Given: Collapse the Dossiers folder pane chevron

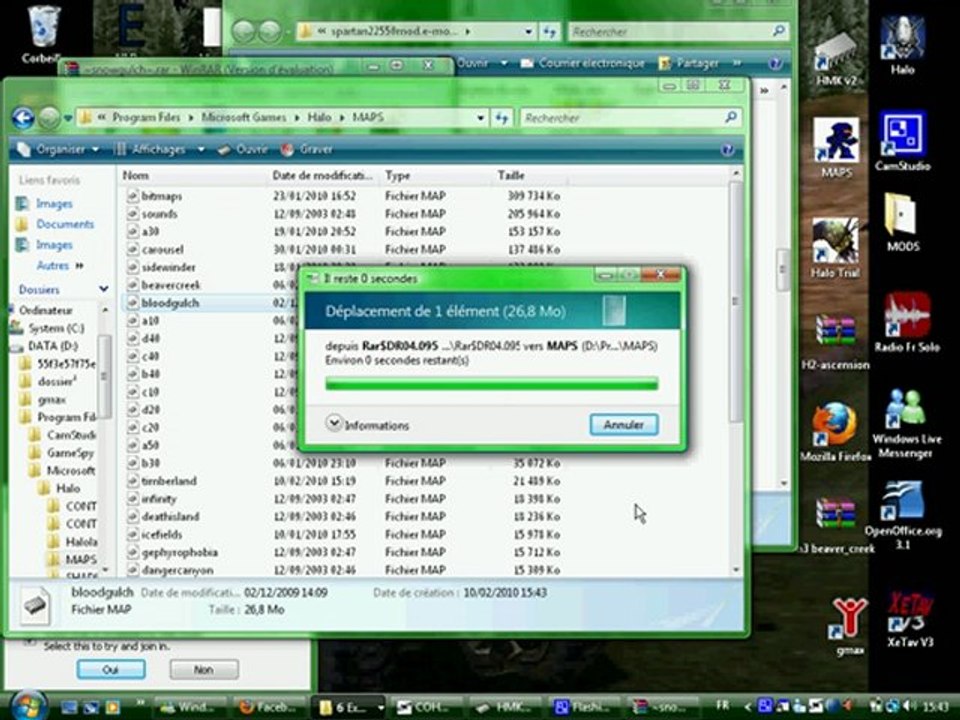Looking at the screenshot, I should click(103, 288).
